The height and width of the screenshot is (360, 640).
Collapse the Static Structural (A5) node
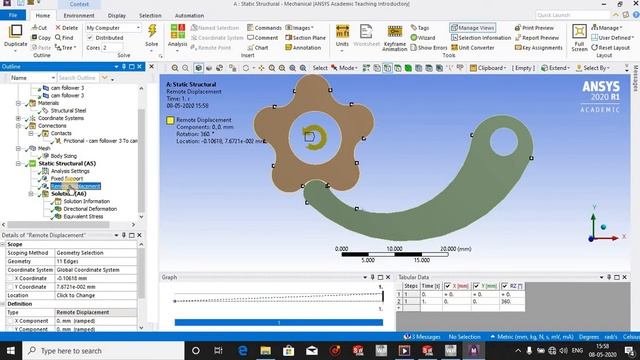tap(18, 164)
